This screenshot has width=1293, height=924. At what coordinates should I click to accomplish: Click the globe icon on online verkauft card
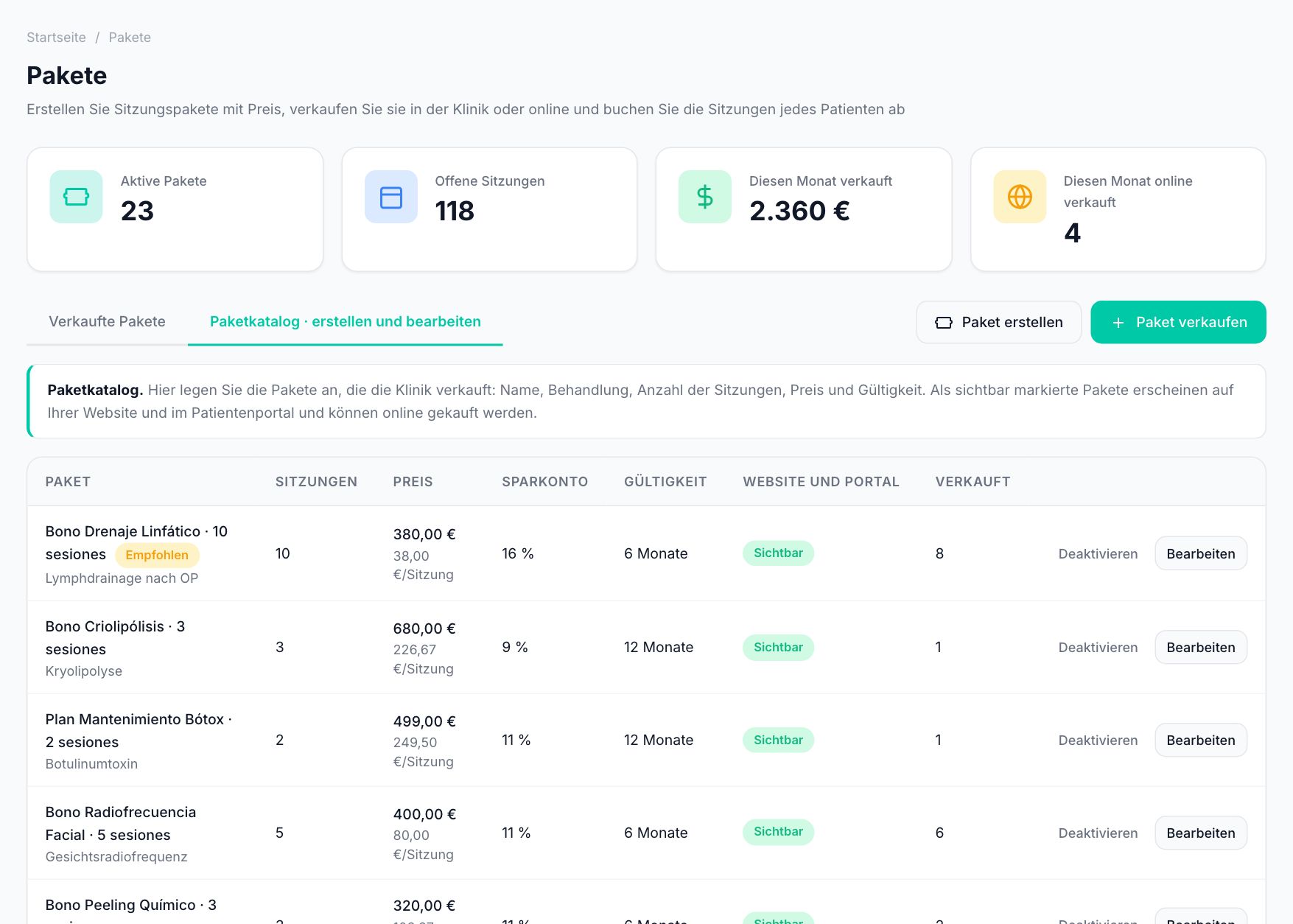click(1020, 197)
